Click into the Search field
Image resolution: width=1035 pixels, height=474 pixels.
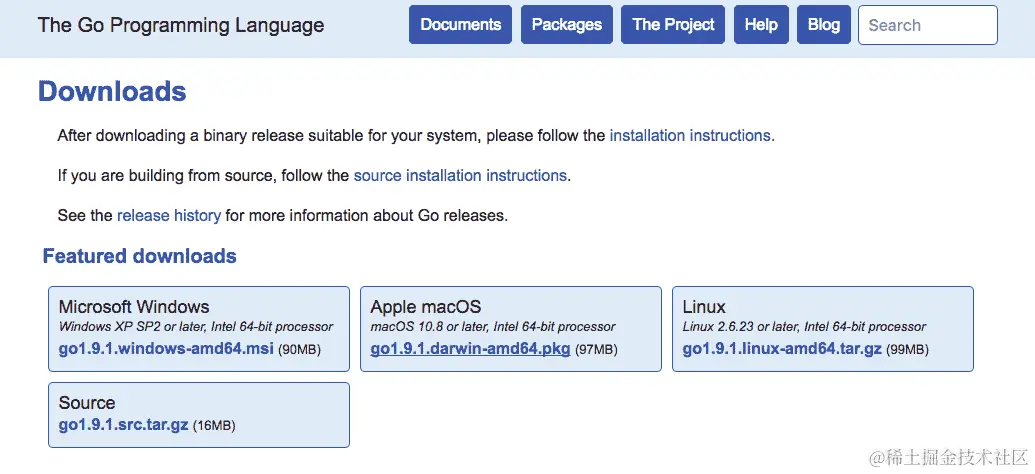pos(927,25)
